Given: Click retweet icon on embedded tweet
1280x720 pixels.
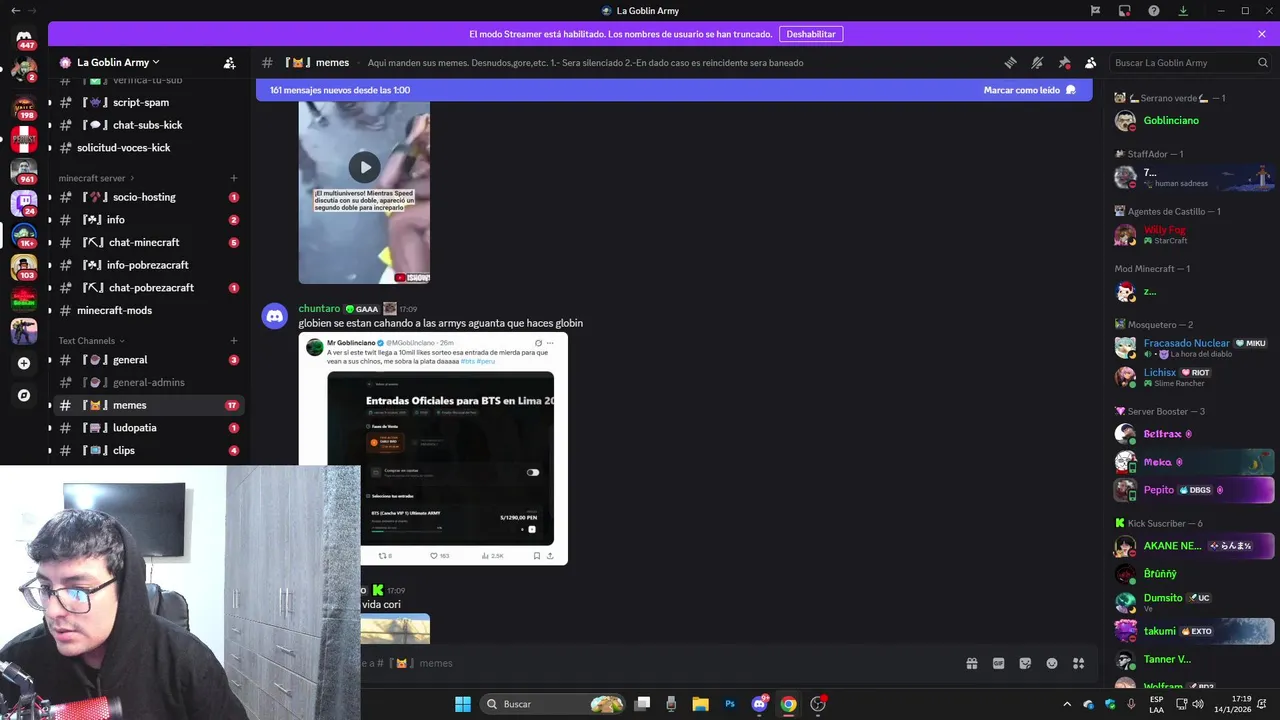Looking at the screenshot, I should coord(381,555).
